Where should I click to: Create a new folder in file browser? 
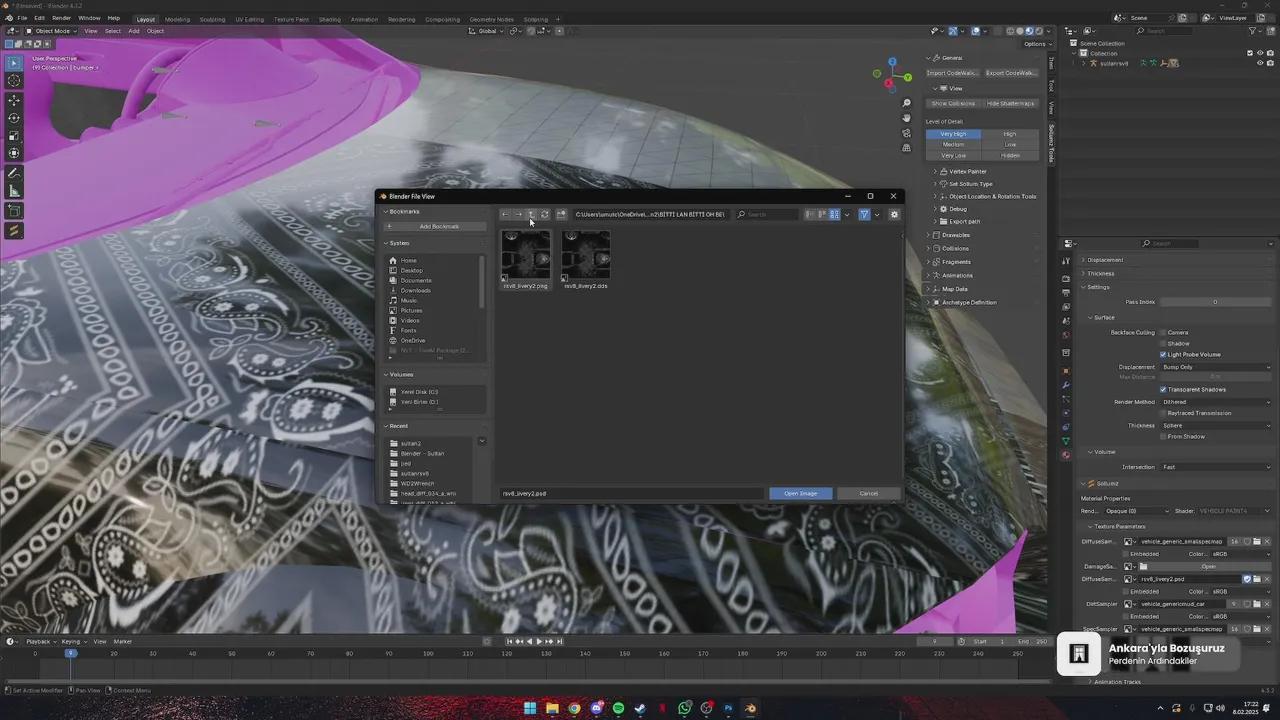[561, 214]
